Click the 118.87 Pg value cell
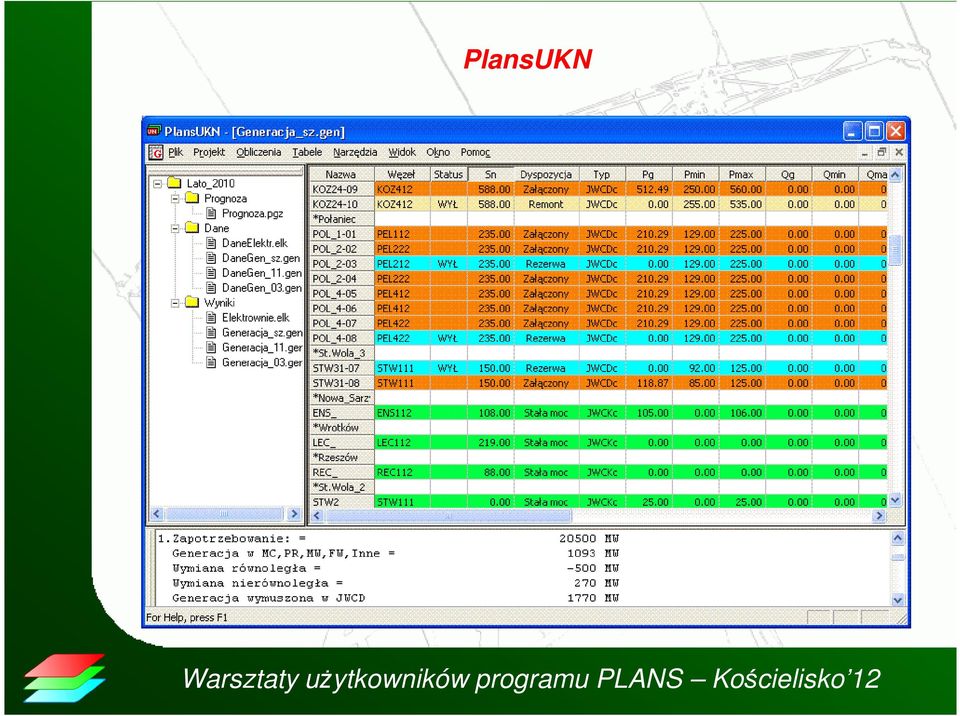This screenshot has width=960, height=716. [x=649, y=383]
